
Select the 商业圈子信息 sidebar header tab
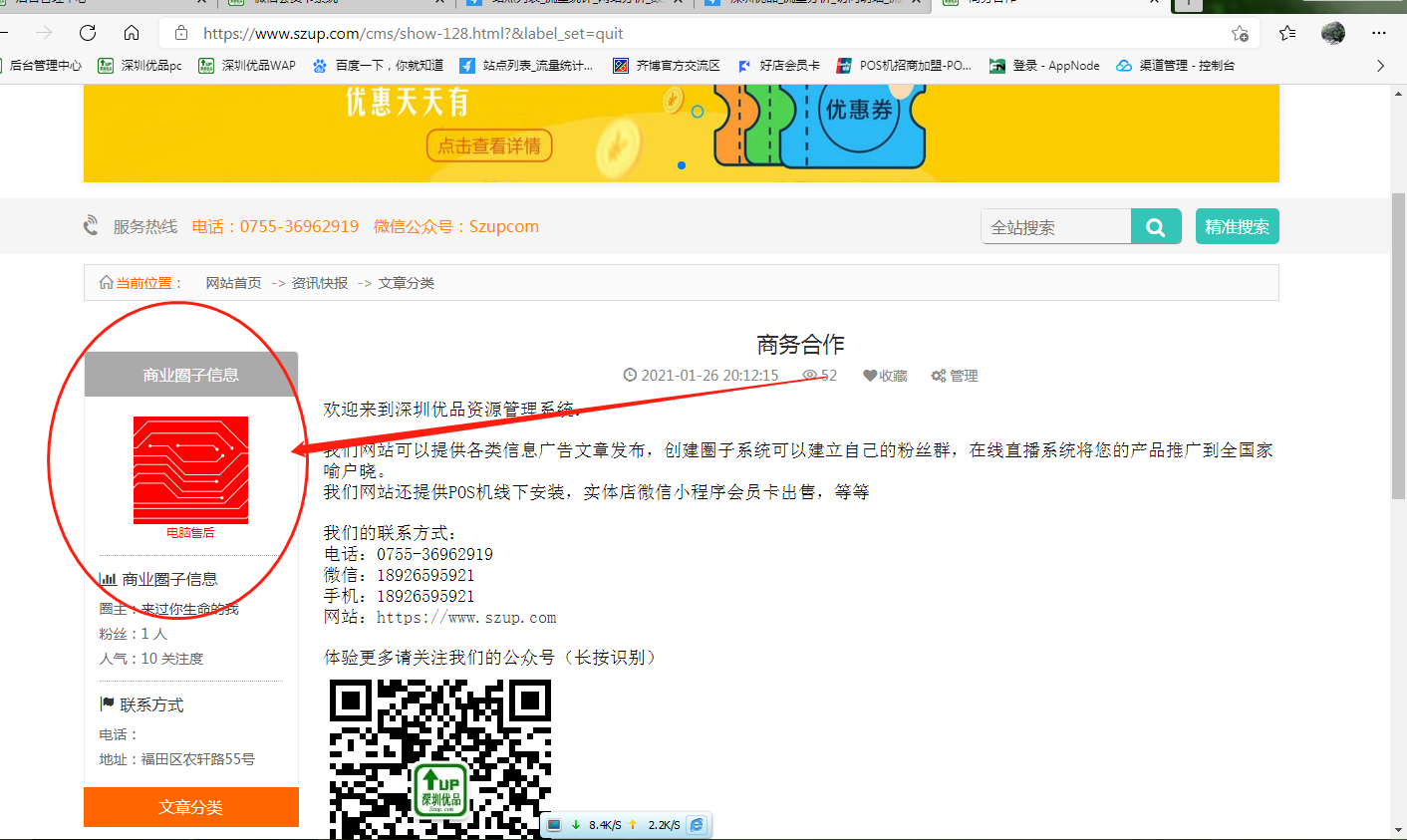[190, 375]
